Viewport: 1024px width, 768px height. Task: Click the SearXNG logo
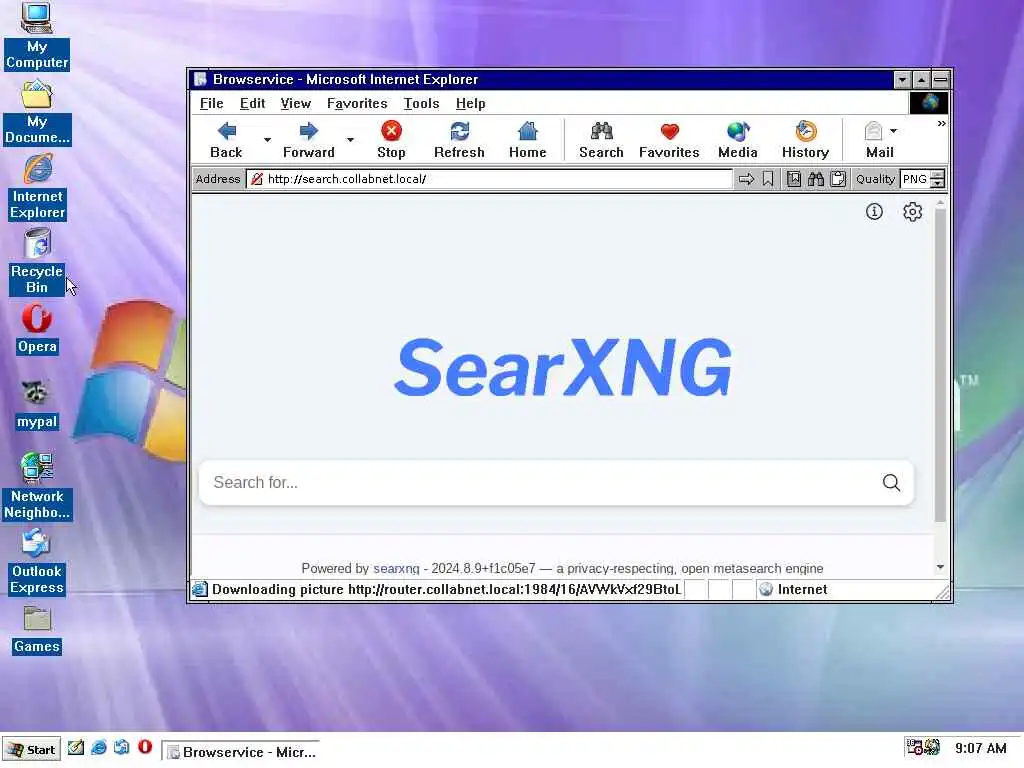click(562, 368)
